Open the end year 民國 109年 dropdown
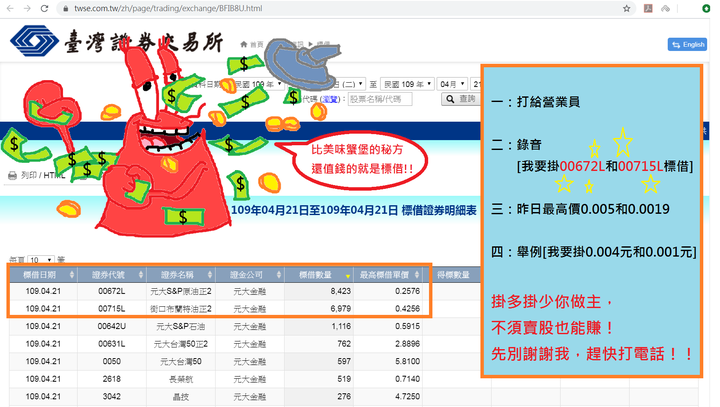This screenshot has height=407, width=720. pos(407,84)
